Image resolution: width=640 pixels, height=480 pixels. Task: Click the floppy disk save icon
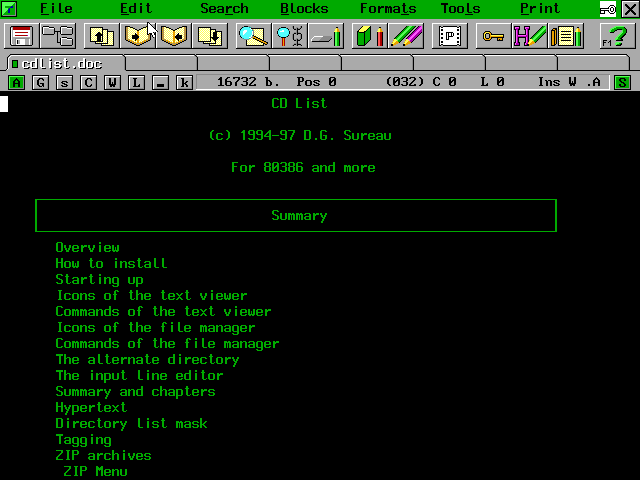pos(21,37)
